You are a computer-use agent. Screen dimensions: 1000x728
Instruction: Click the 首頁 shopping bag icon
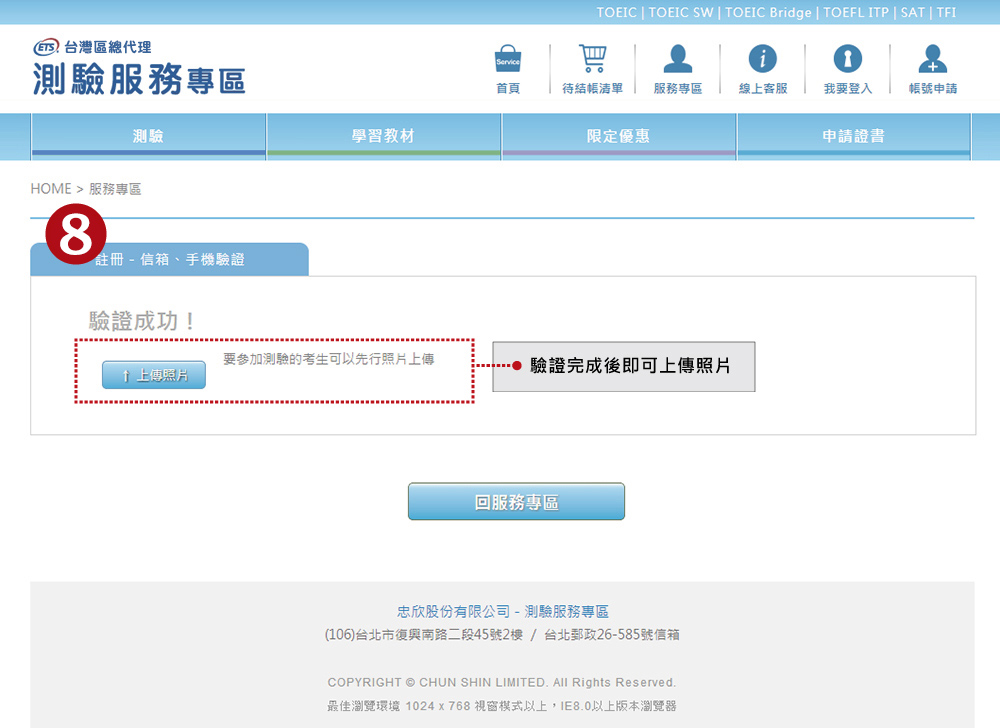point(508,61)
